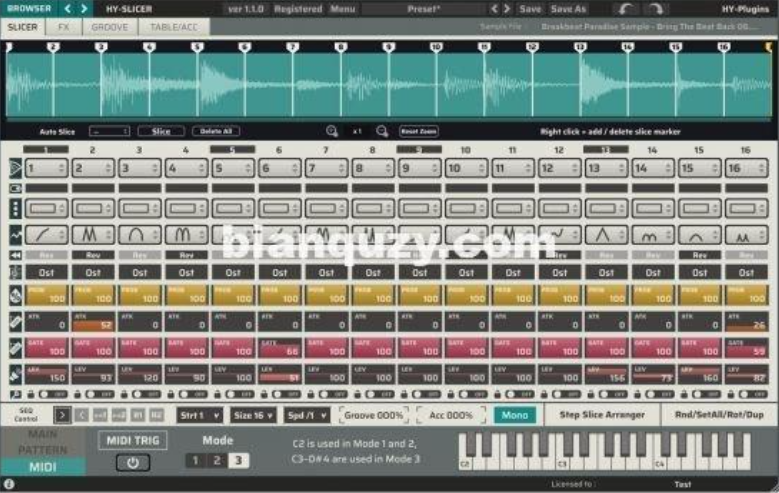Screen dimensions: 779x493
Task: Click the redo arrow icon
Action: [x=654, y=8]
